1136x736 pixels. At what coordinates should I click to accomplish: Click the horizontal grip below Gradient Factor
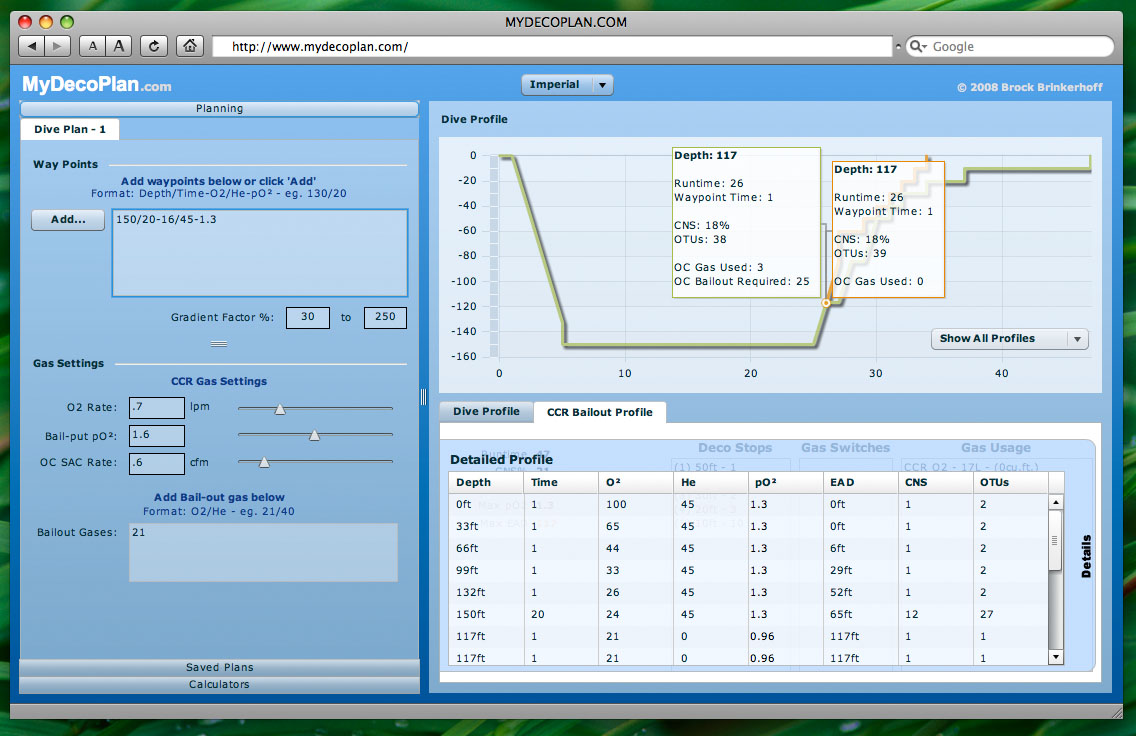point(219,344)
